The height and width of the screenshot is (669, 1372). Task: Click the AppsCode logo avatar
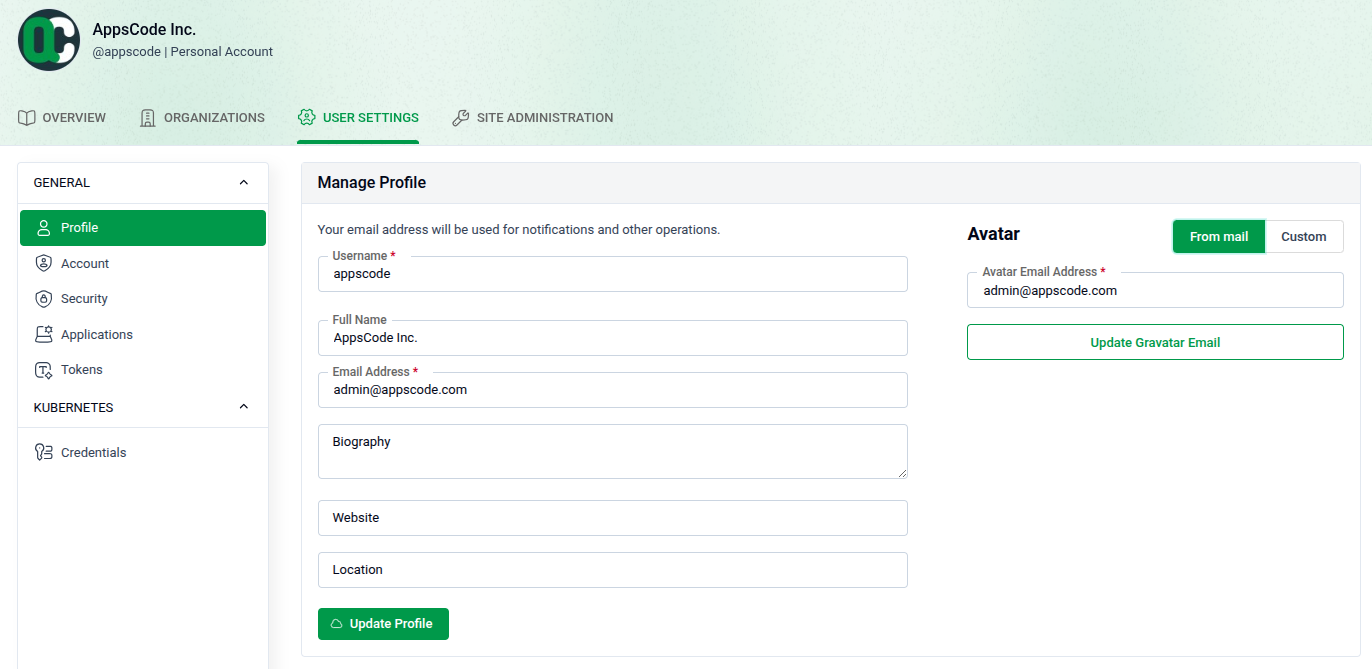point(48,40)
